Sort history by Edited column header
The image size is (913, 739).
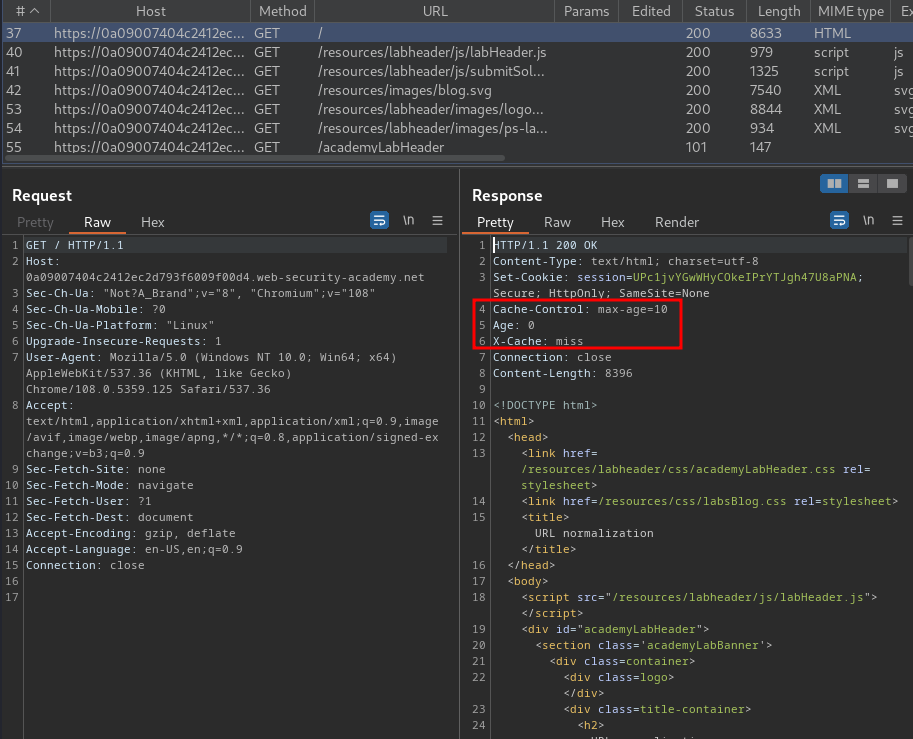pos(651,11)
